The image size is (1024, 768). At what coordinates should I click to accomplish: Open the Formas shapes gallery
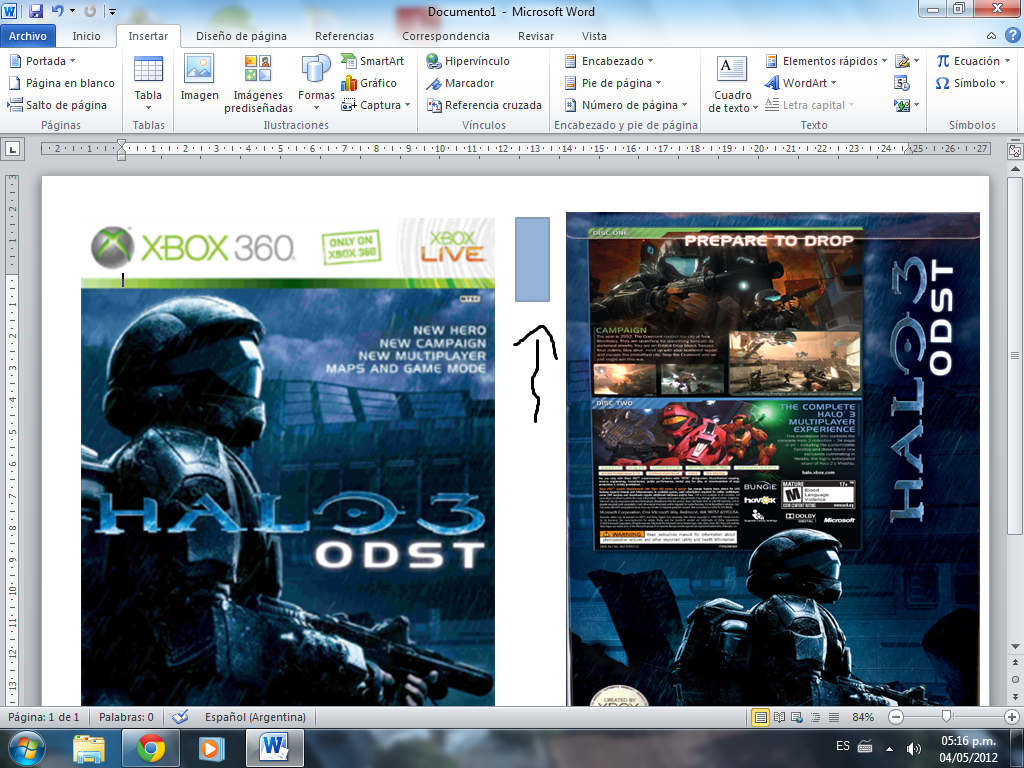coord(316,84)
